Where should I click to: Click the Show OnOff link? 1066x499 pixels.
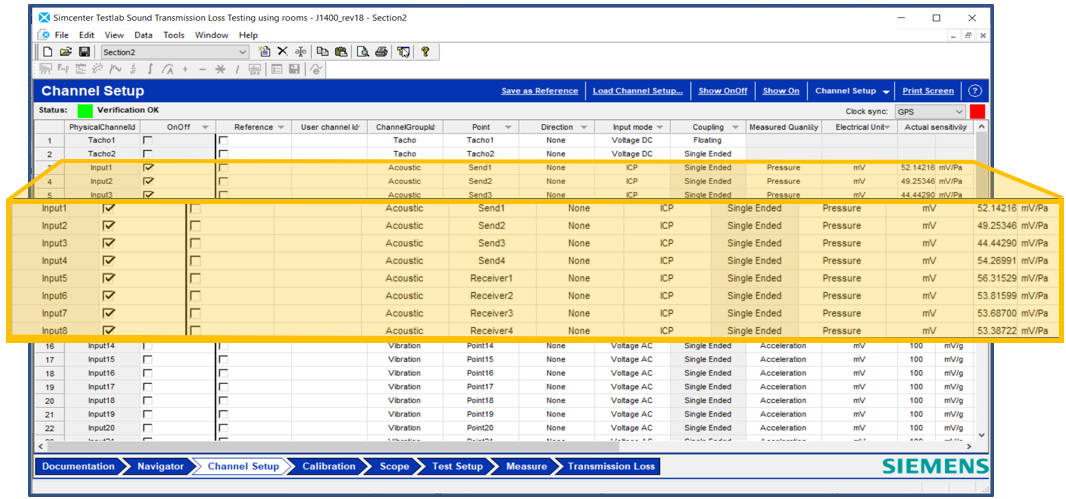[x=723, y=91]
